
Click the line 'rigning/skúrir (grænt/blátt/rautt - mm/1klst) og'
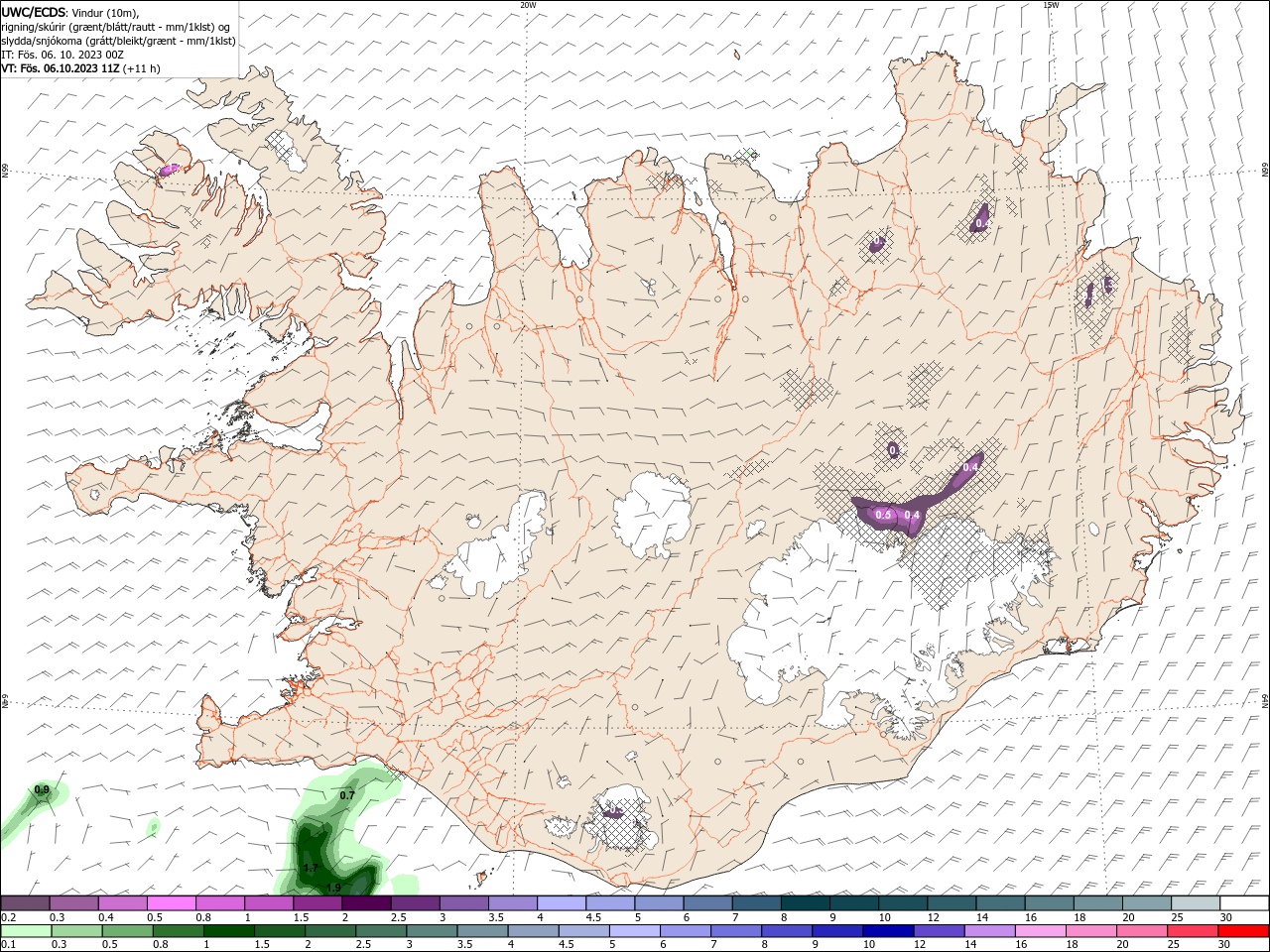tap(116, 27)
